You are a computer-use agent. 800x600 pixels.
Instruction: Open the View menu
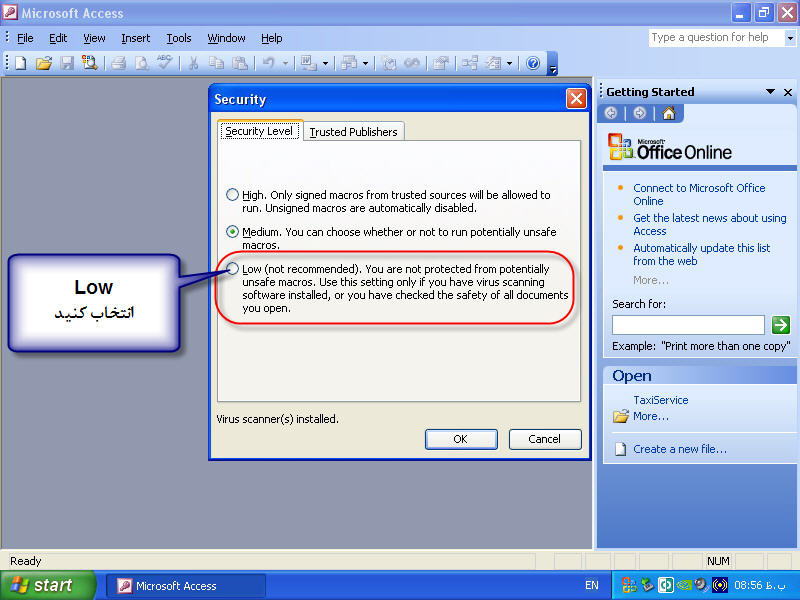coord(94,38)
